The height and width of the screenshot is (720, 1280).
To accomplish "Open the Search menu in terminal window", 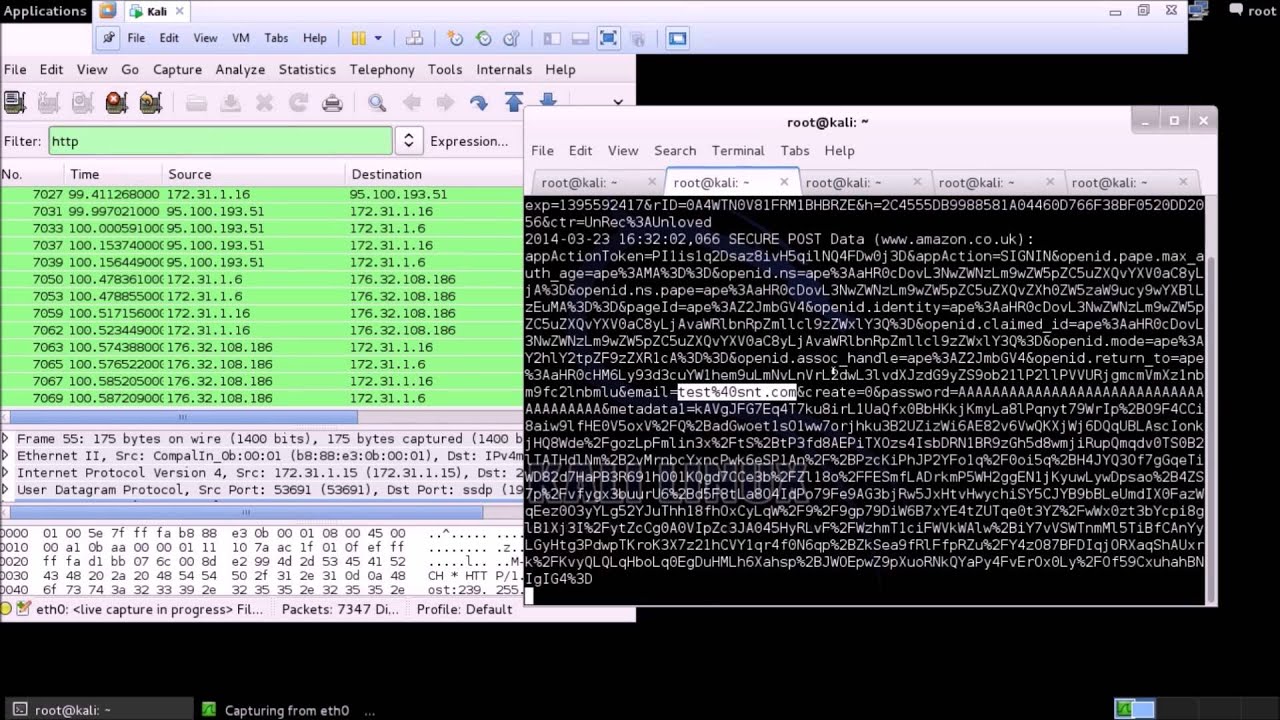I will click(x=675, y=150).
